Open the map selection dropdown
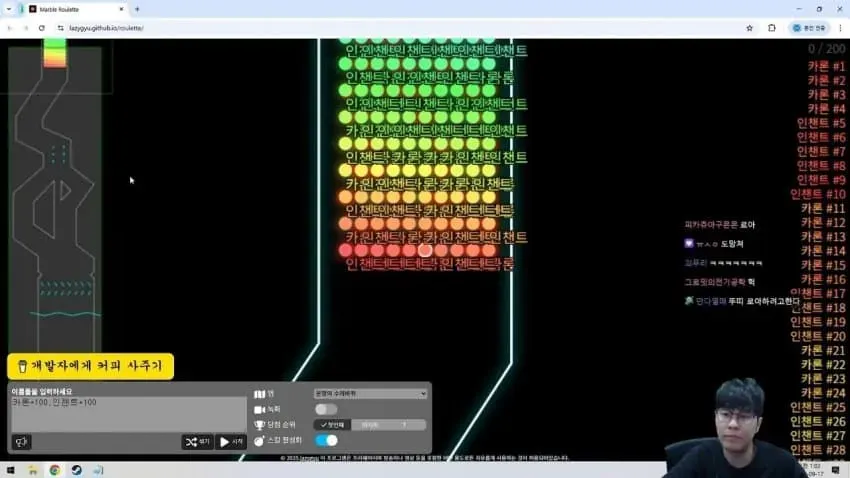Screen dimensions: 850x478 370,393
